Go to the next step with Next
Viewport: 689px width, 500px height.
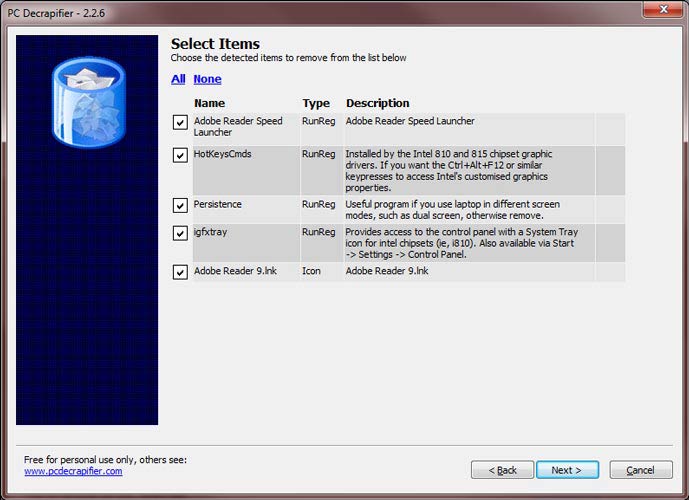pos(567,470)
